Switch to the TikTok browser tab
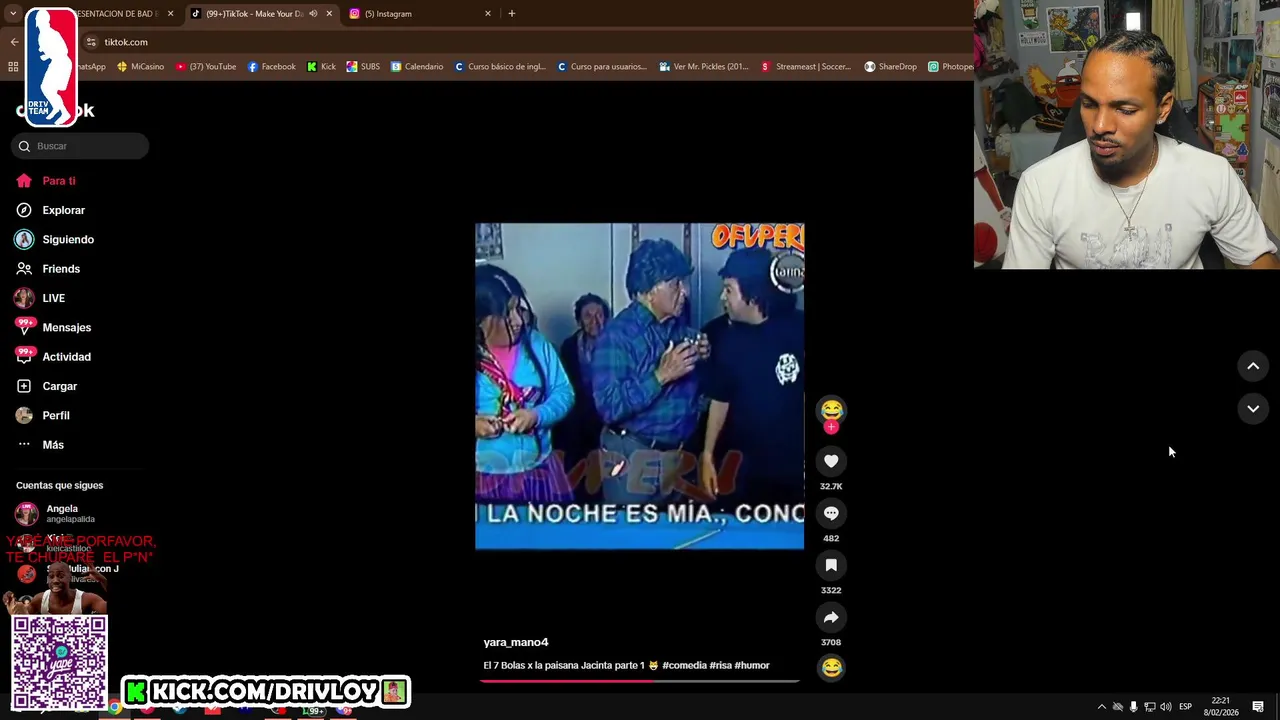This screenshot has width=1280, height=720. [262, 14]
